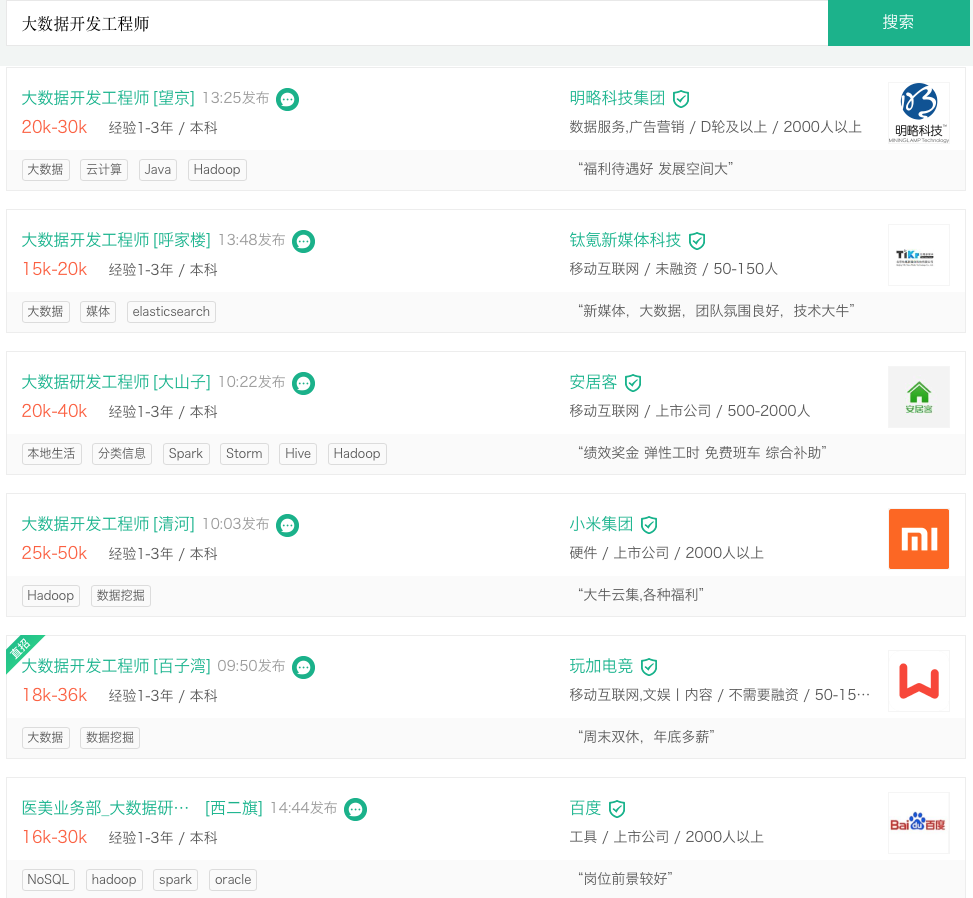The image size is (973, 898).
Task: Click chat icon beside 望京 job listing
Action: [287, 99]
